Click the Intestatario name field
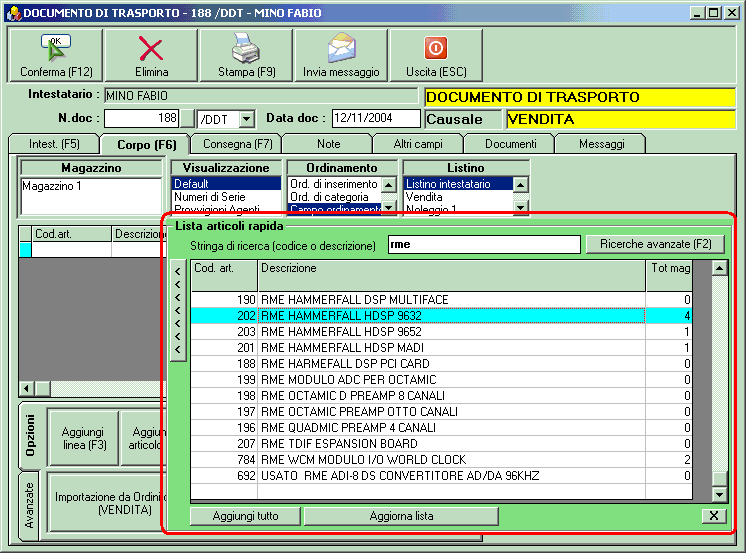The image size is (746, 553). click(261, 96)
